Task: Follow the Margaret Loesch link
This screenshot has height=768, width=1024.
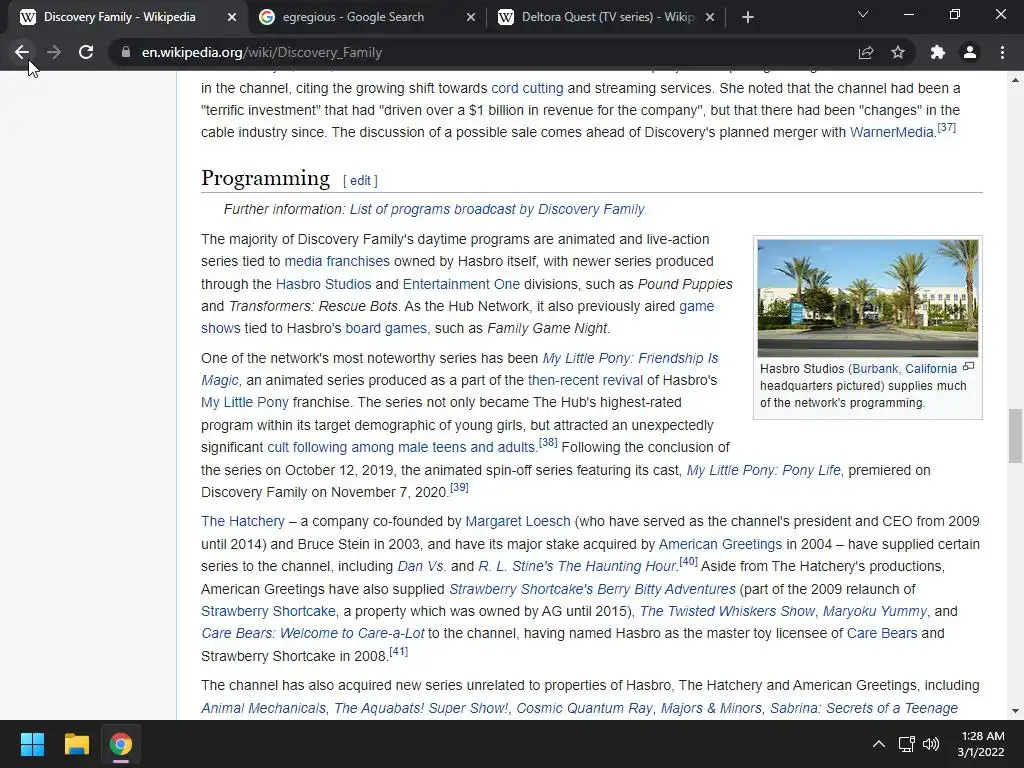Action: [518, 521]
